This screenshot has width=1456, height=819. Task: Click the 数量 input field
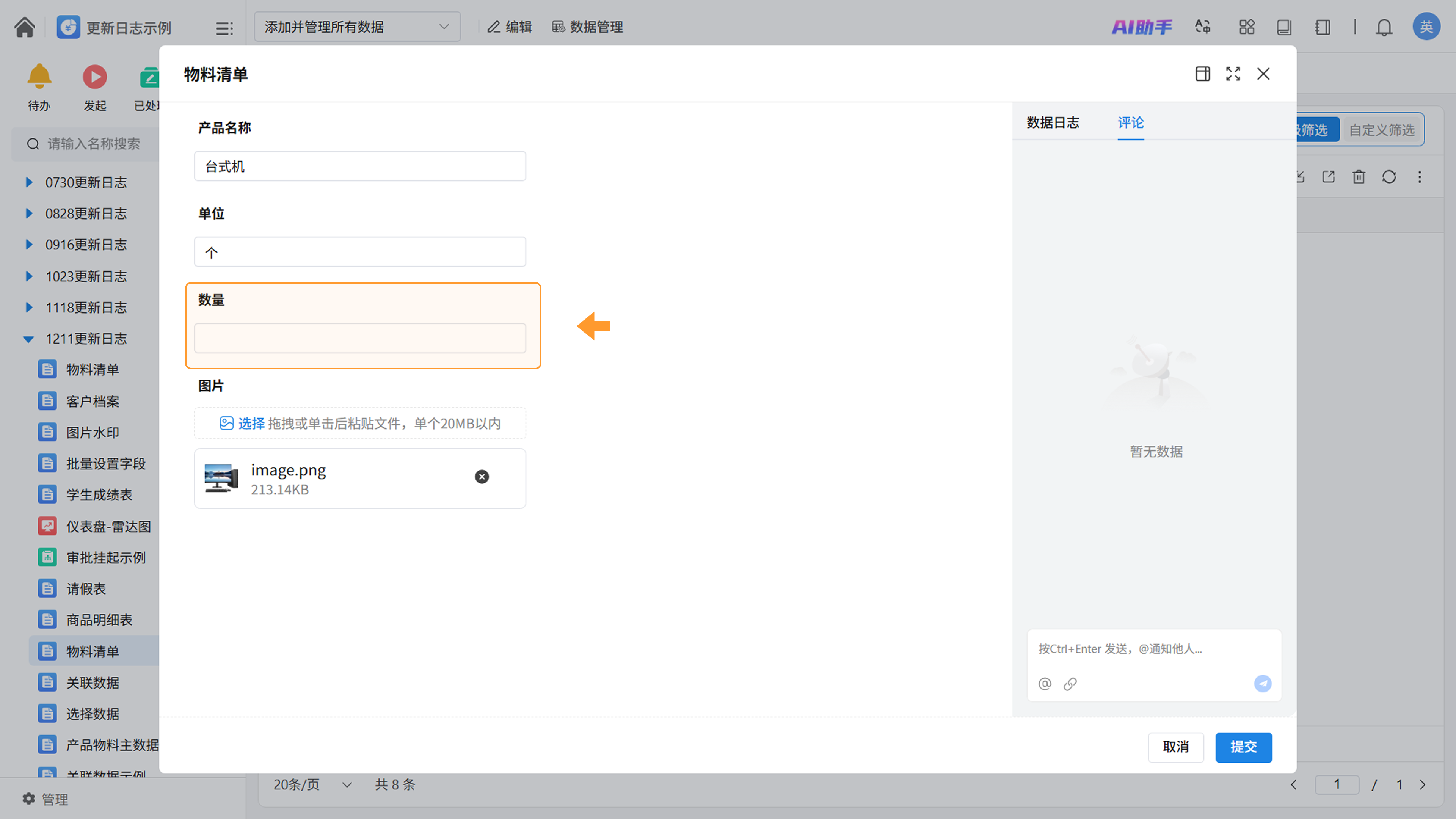[x=359, y=339]
